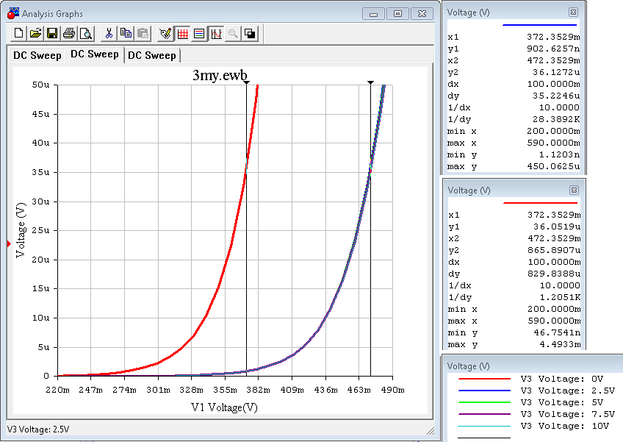The image size is (623, 442).
Task: Close the top Voltage cursor panel
Action: (x=573, y=12)
